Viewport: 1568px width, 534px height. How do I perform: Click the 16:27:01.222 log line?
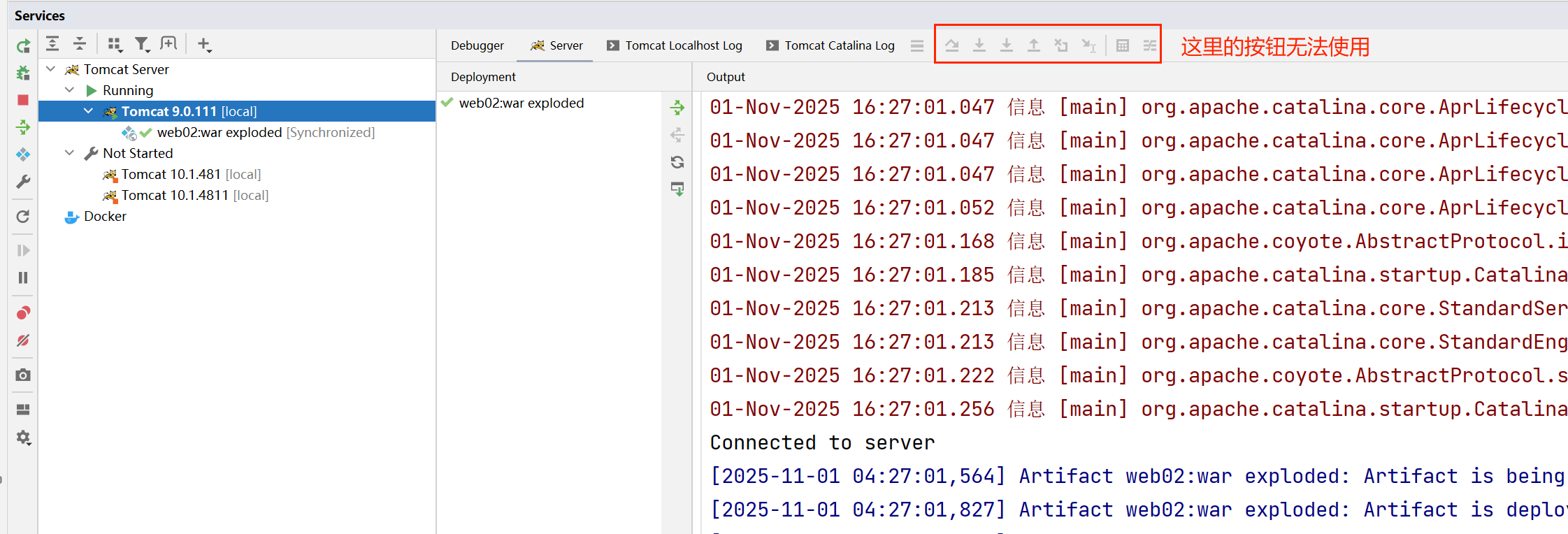coord(1139,375)
